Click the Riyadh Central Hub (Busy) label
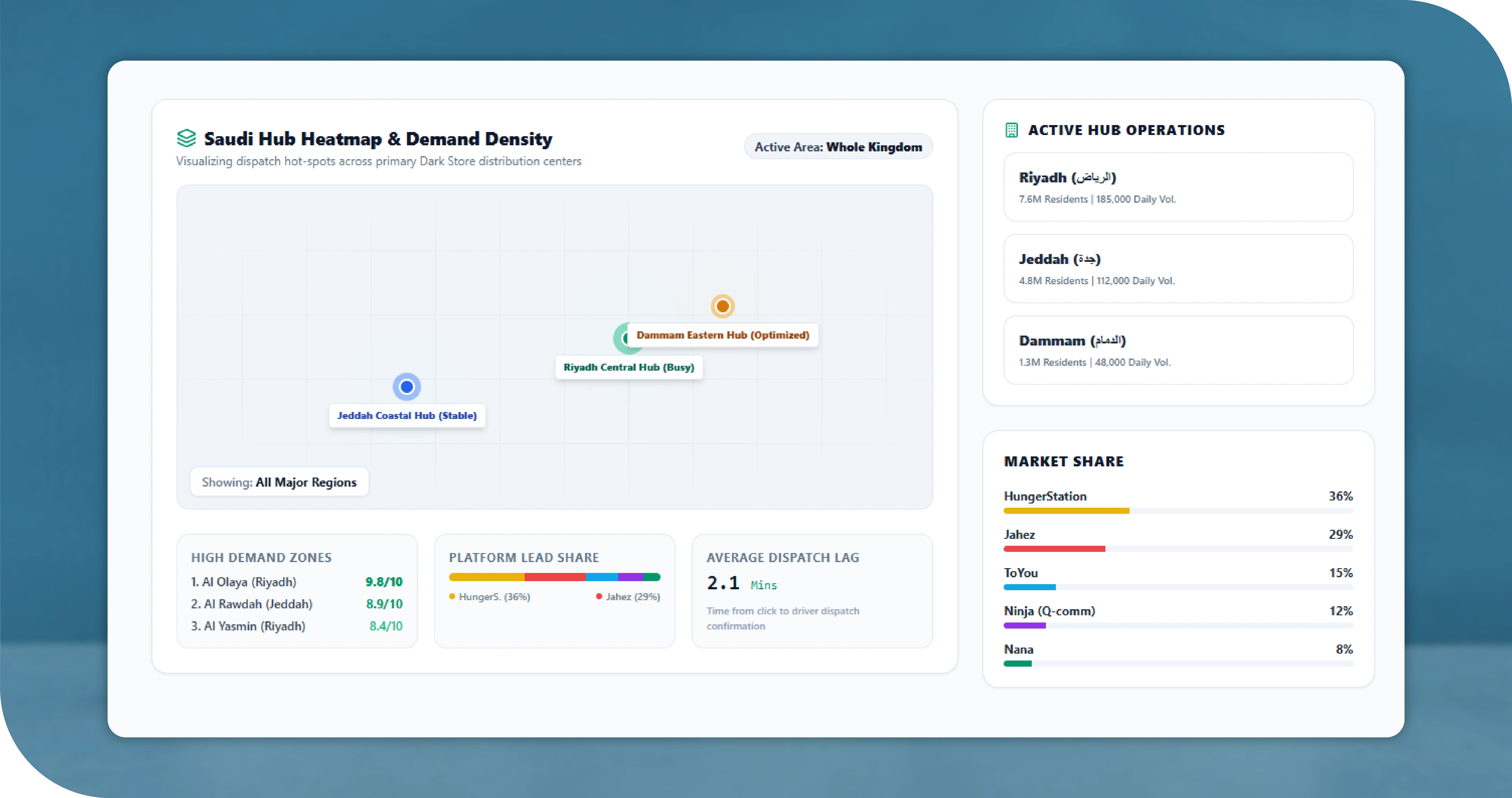This screenshot has width=1512, height=798. point(629,367)
